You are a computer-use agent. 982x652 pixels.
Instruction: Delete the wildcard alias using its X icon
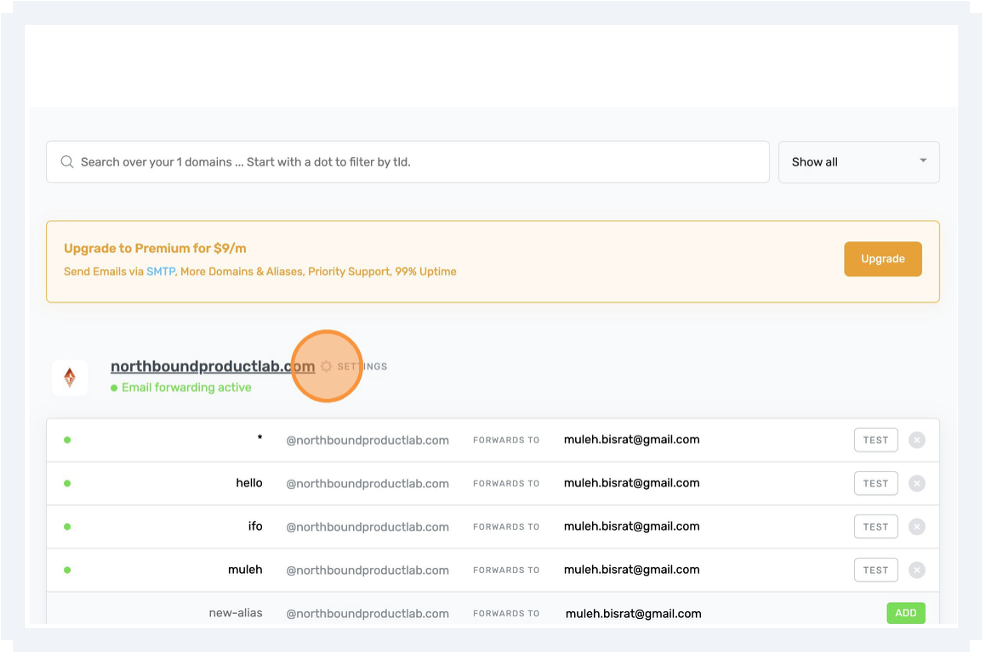917,439
